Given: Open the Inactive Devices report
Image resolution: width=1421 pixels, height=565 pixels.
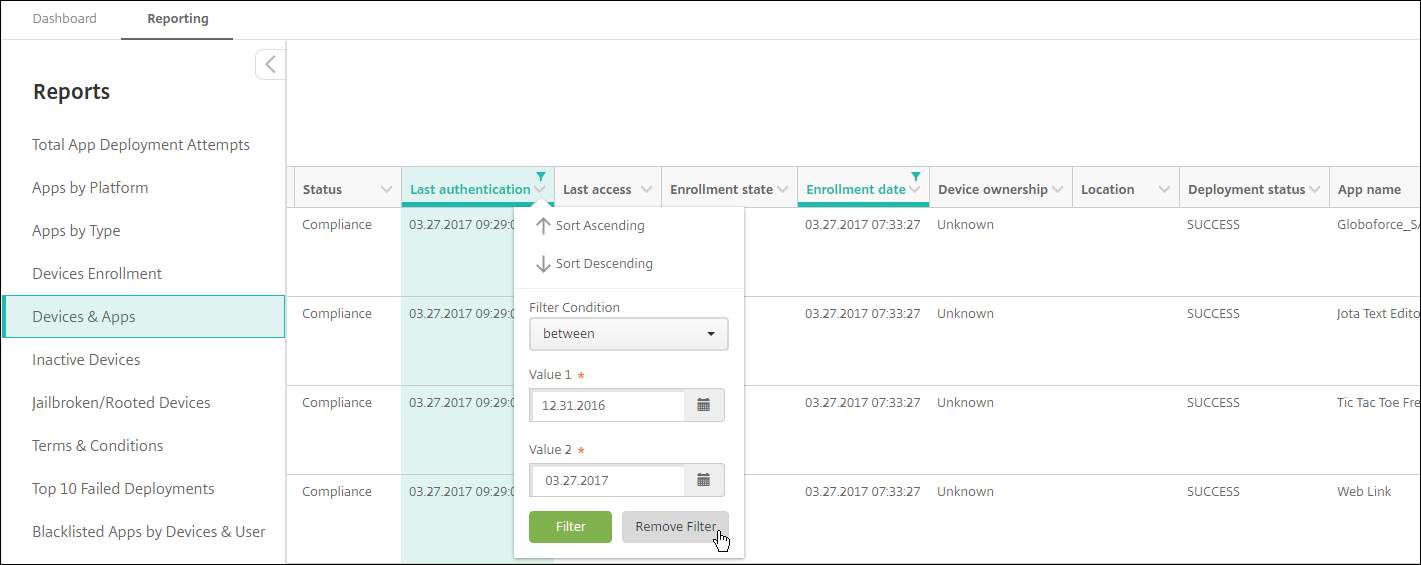Looking at the screenshot, I should [x=86, y=360].
